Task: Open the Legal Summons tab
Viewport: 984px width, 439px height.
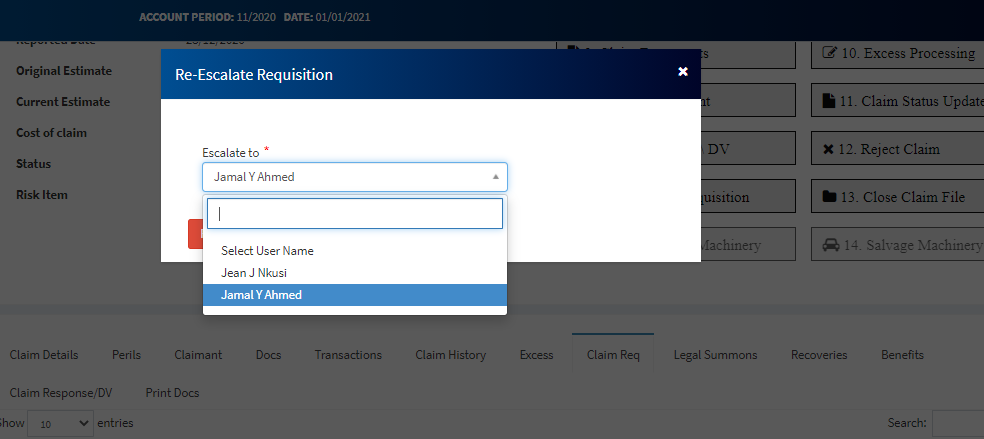Action: click(x=715, y=355)
